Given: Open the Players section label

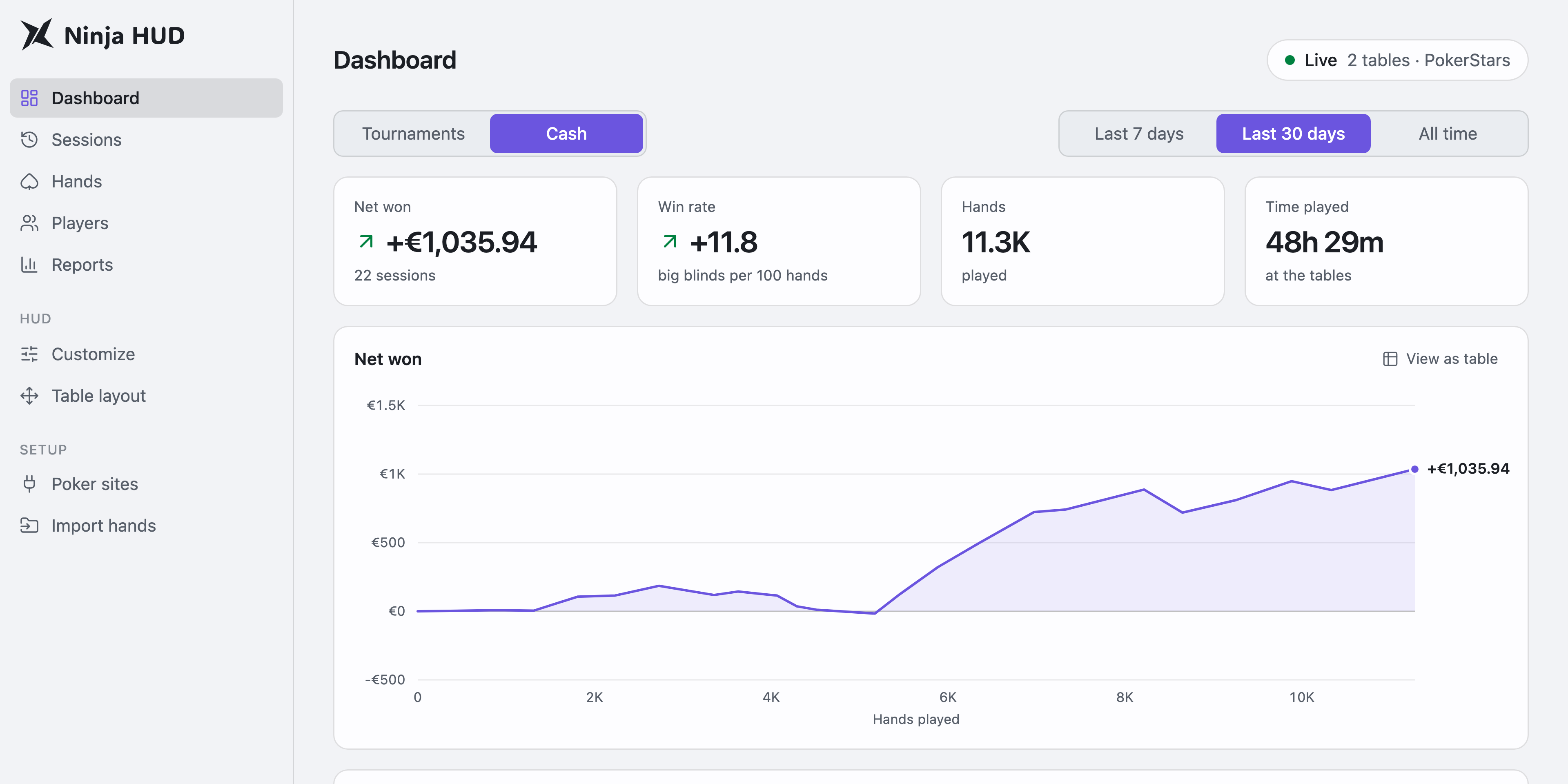Looking at the screenshot, I should point(80,223).
